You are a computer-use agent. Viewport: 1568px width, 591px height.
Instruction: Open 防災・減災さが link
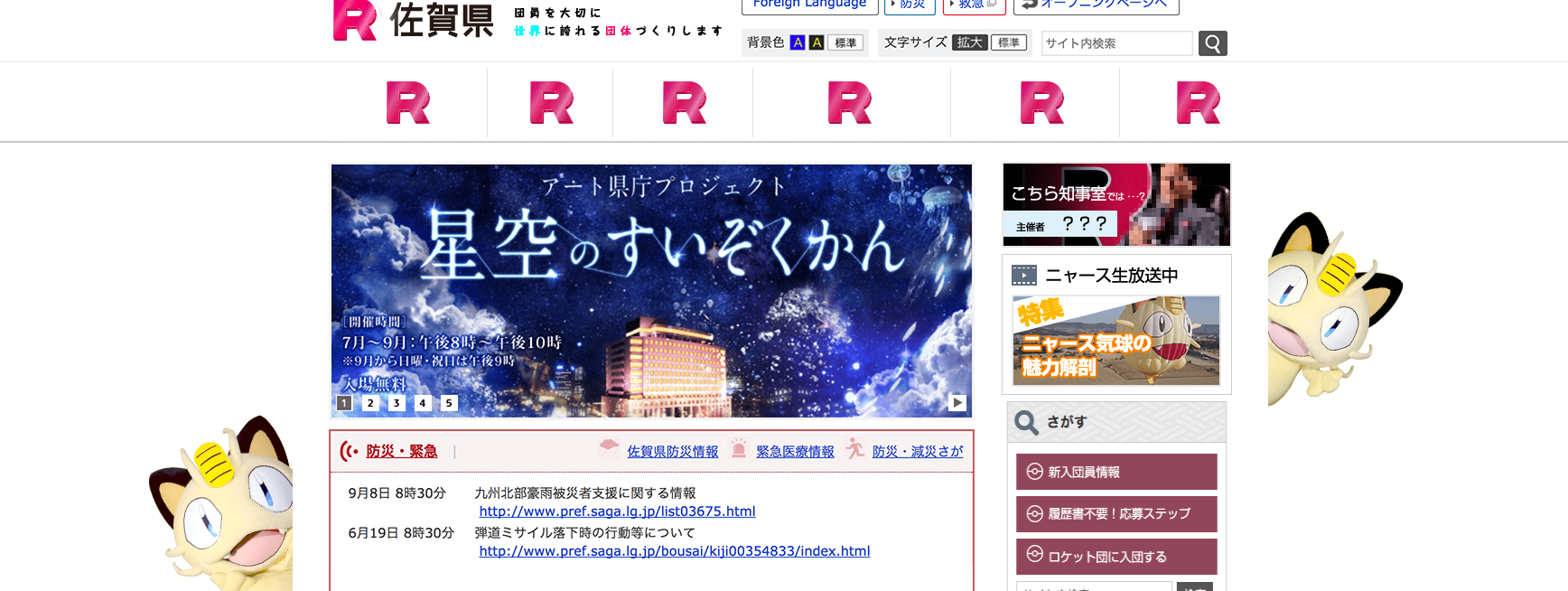[918, 452]
